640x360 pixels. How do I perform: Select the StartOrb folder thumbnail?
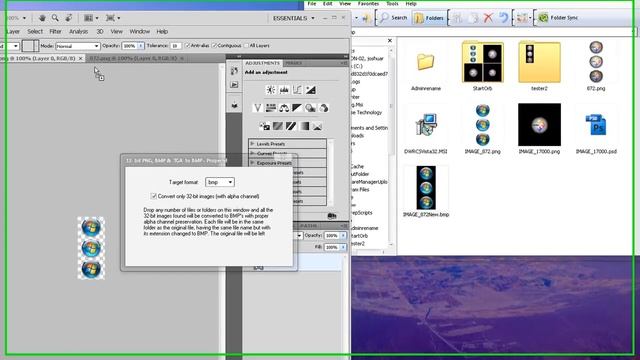(482, 62)
